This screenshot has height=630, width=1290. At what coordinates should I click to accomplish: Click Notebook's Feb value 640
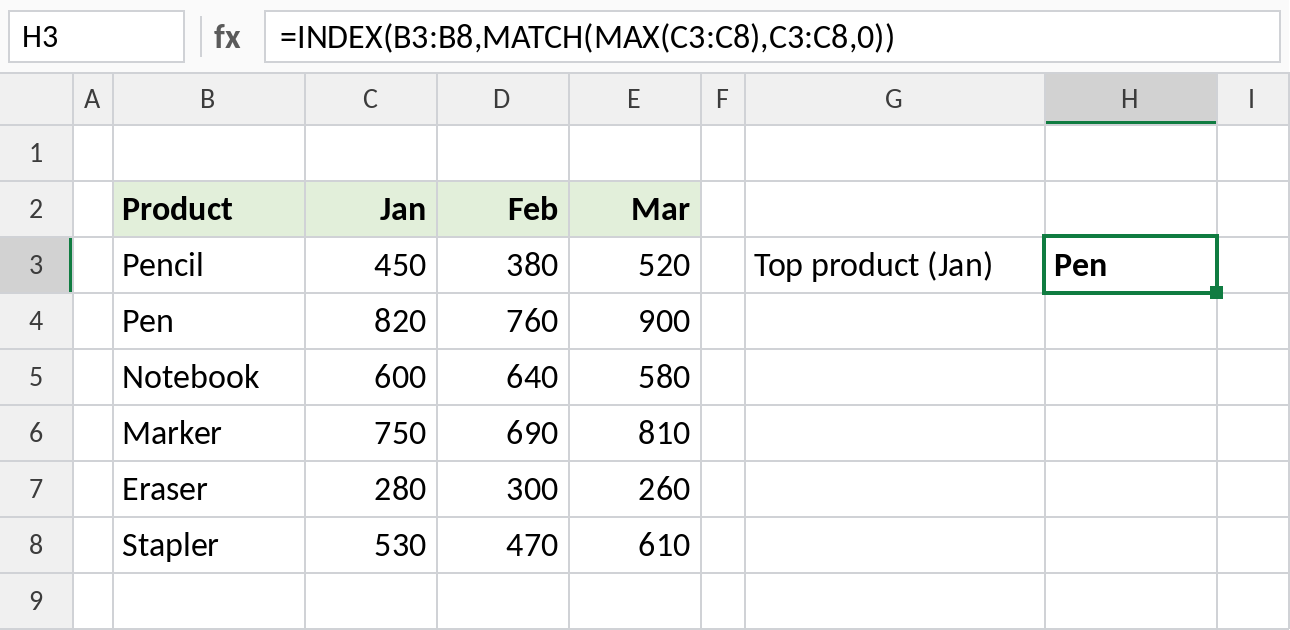(503, 377)
